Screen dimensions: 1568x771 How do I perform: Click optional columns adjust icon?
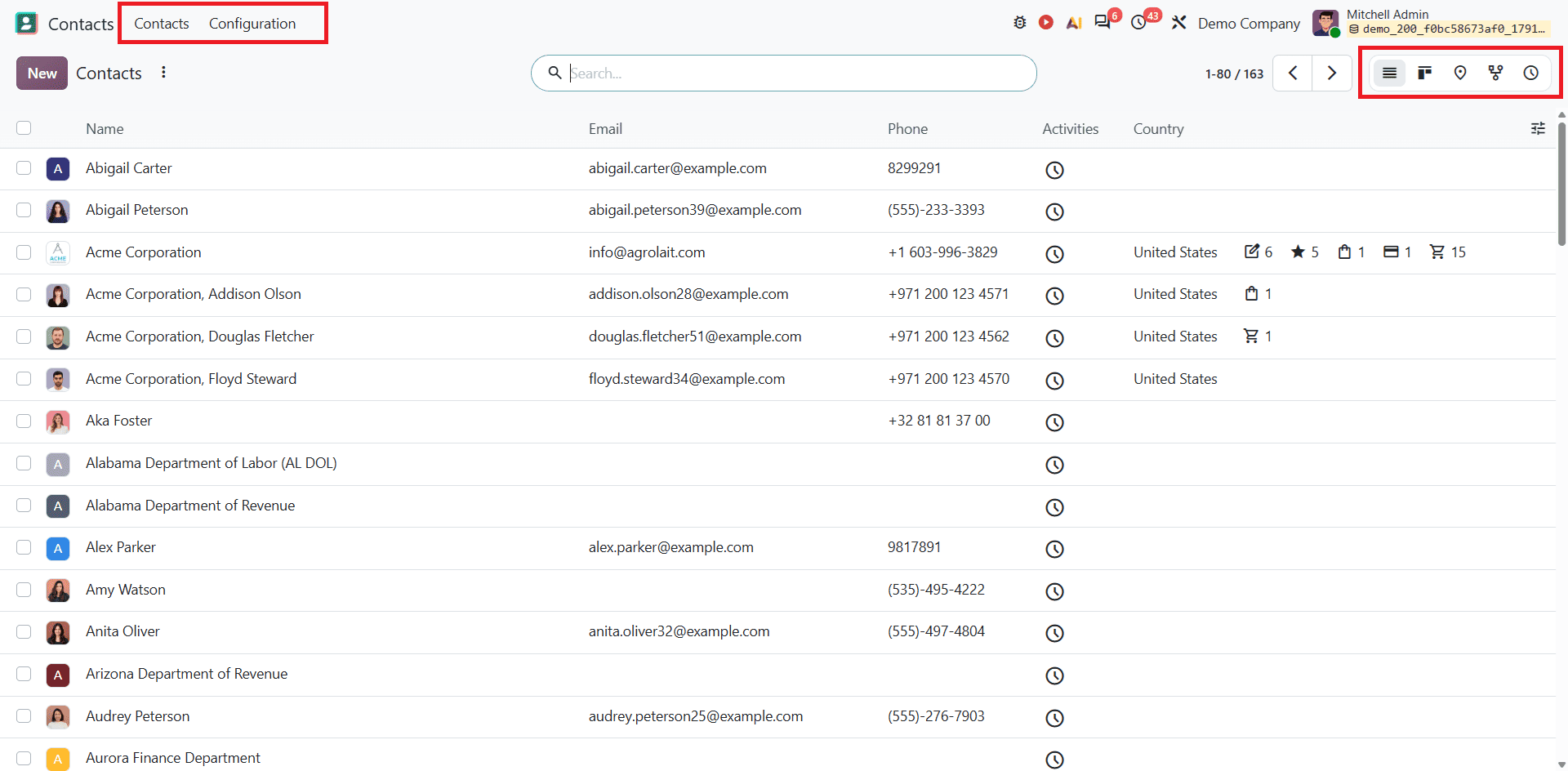pyautogui.click(x=1538, y=128)
